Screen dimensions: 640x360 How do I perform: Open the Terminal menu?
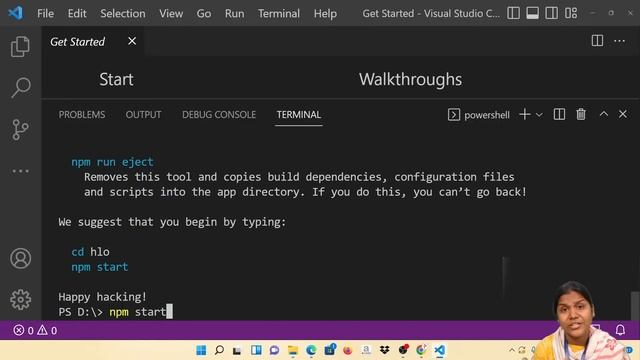[279, 13]
